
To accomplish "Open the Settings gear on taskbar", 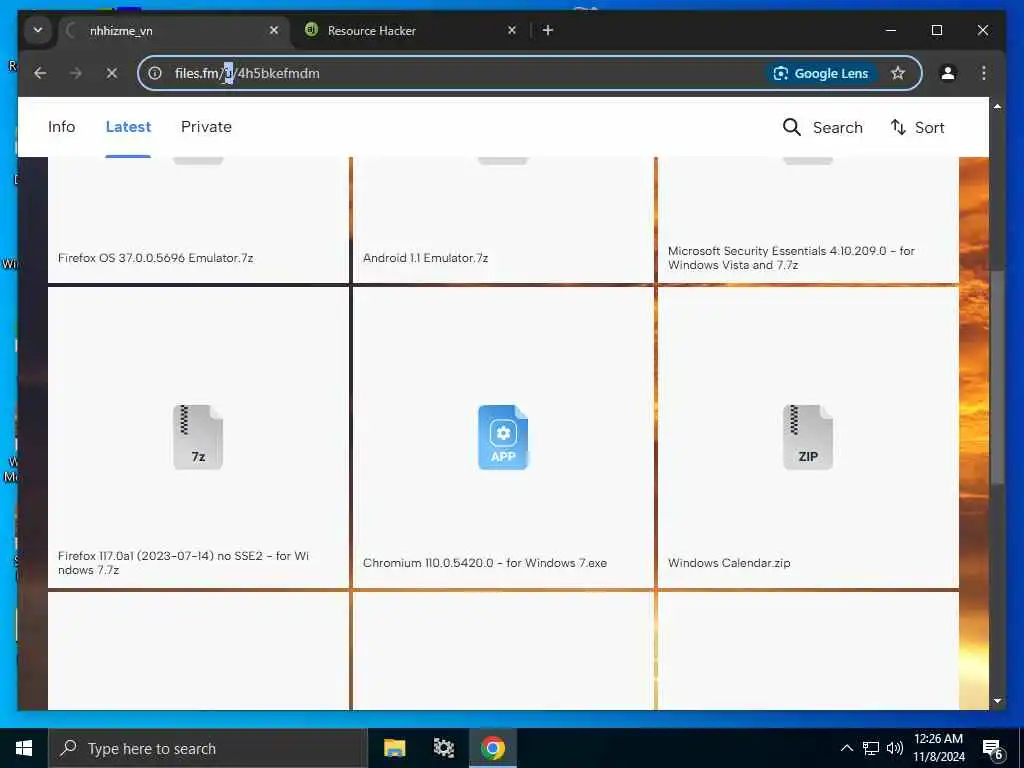I will 443,748.
